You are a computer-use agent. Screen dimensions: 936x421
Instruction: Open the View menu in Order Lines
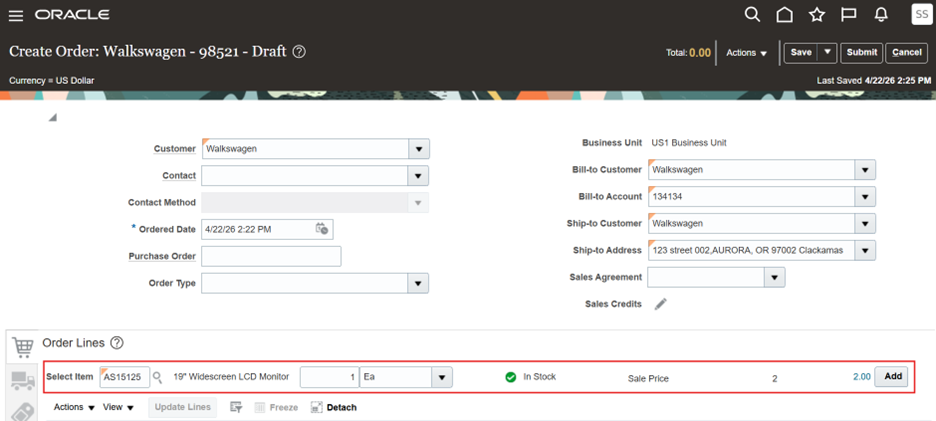[118, 407]
